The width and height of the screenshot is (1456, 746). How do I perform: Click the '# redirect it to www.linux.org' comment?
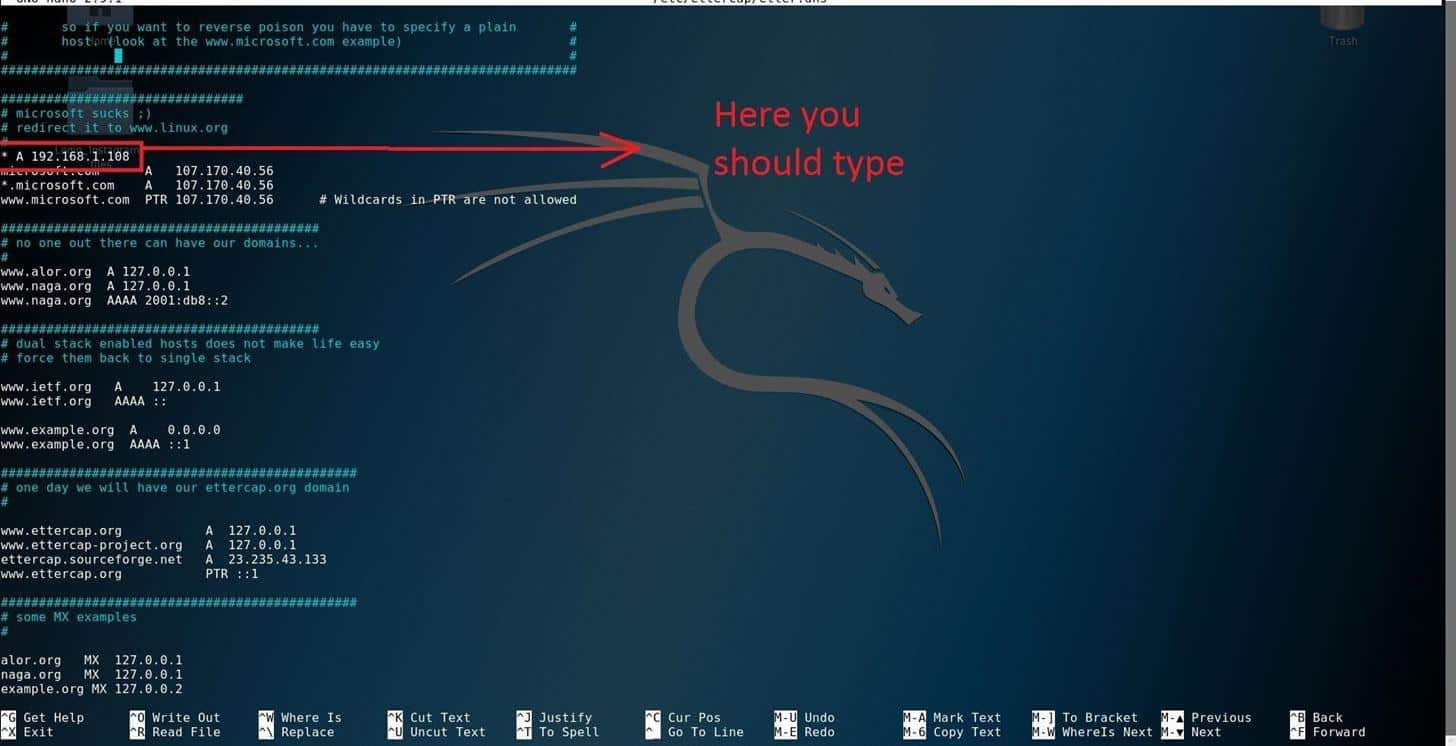[115, 128]
